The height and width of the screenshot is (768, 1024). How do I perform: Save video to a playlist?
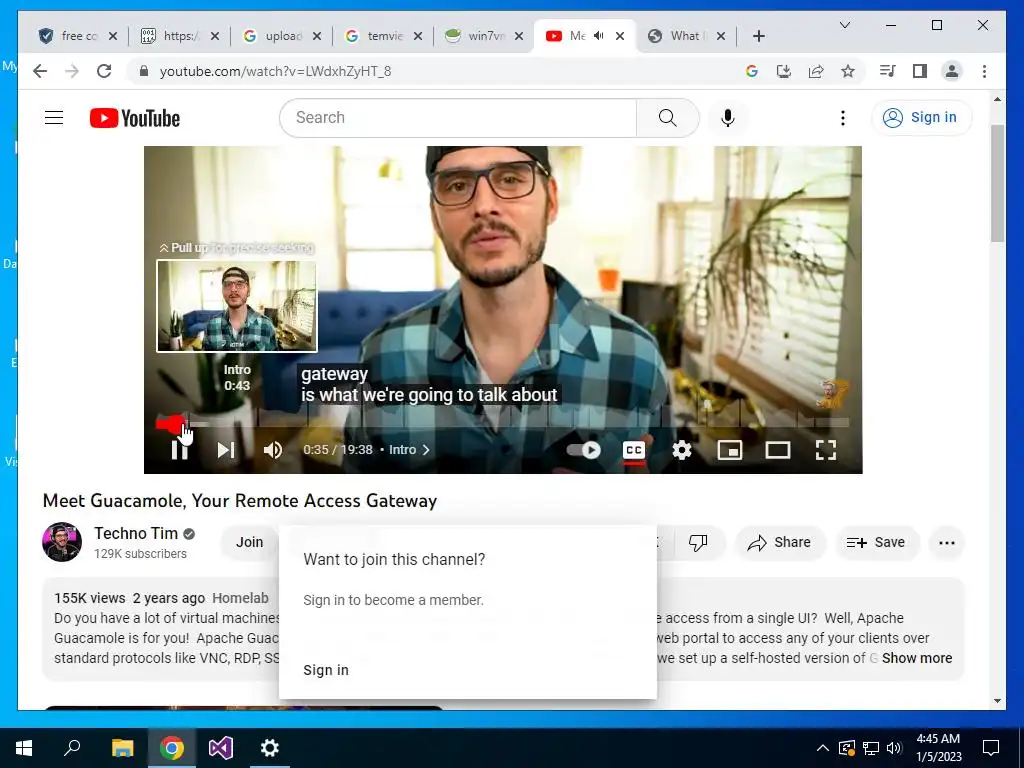click(x=877, y=543)
